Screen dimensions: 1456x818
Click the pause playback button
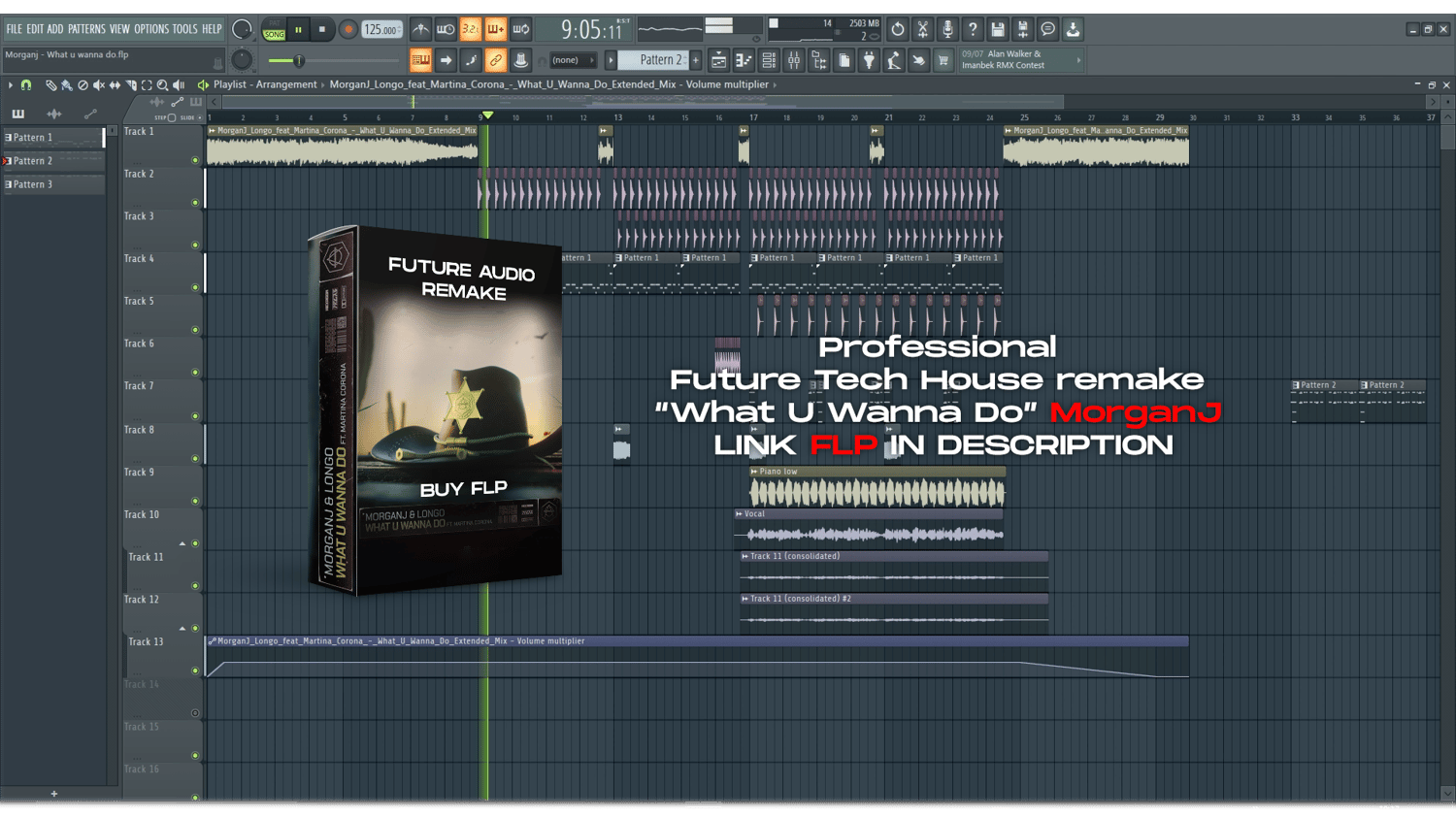coord(298,29)
